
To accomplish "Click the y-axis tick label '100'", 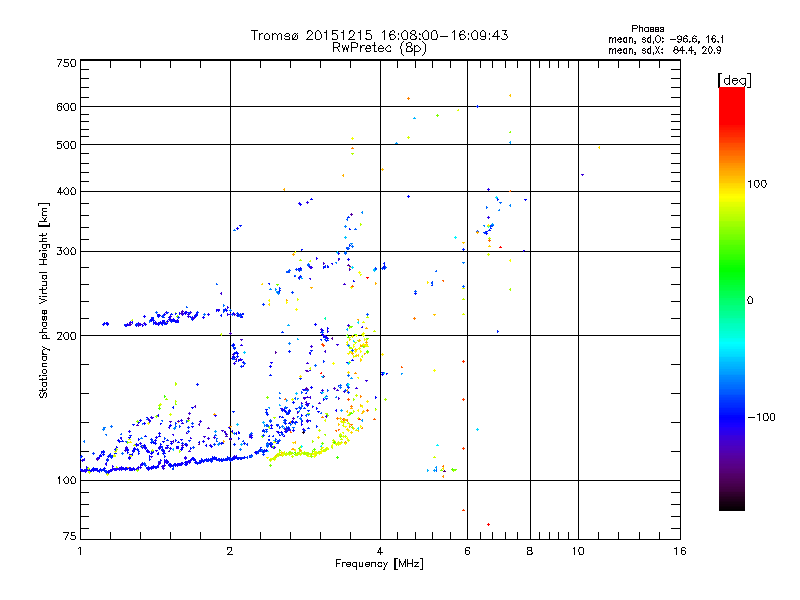I will [x=67, y=480].
